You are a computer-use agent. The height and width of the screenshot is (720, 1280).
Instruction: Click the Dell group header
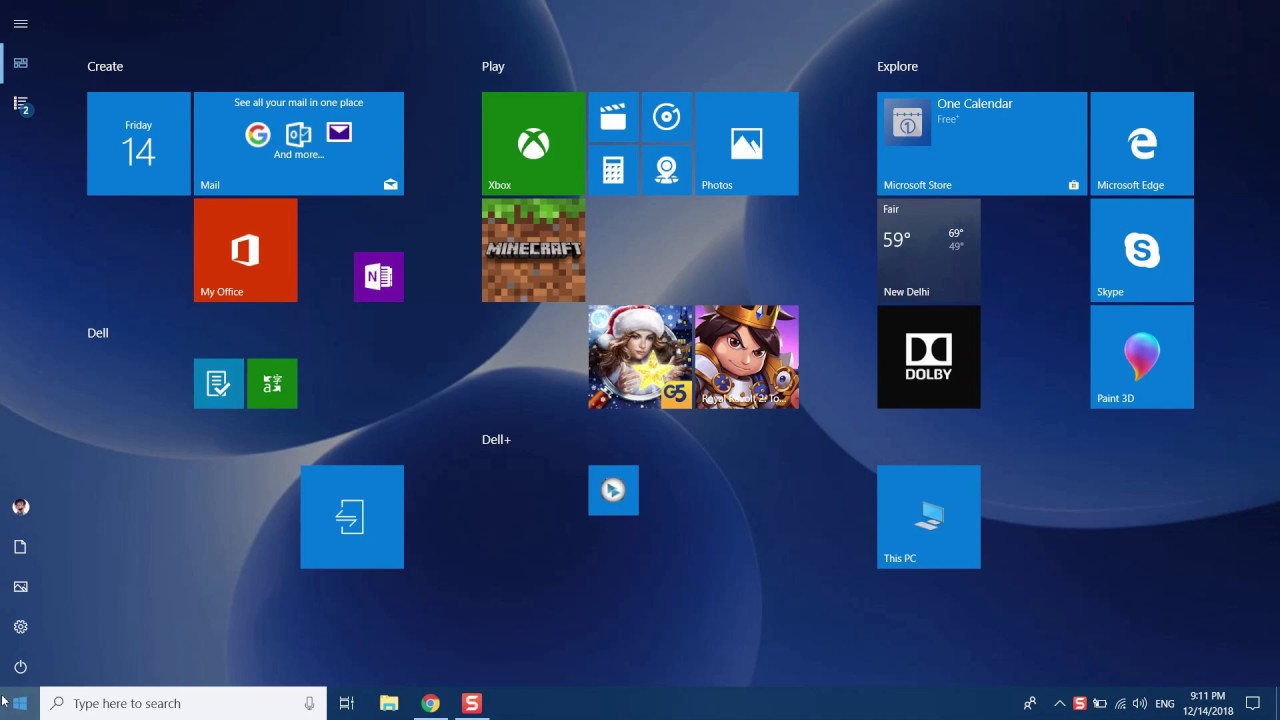pos(98,333)
